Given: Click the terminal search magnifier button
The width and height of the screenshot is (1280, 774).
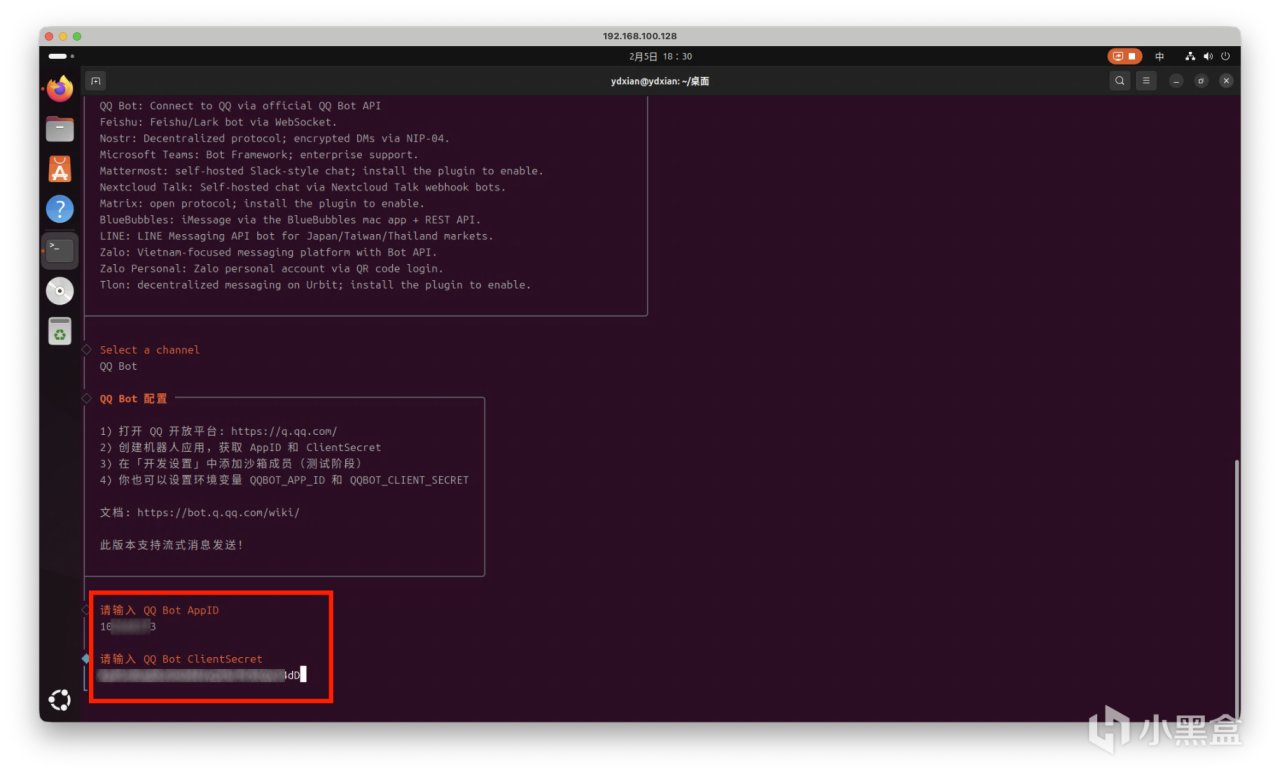Looking at the screenshot, I should (1120, 81).
